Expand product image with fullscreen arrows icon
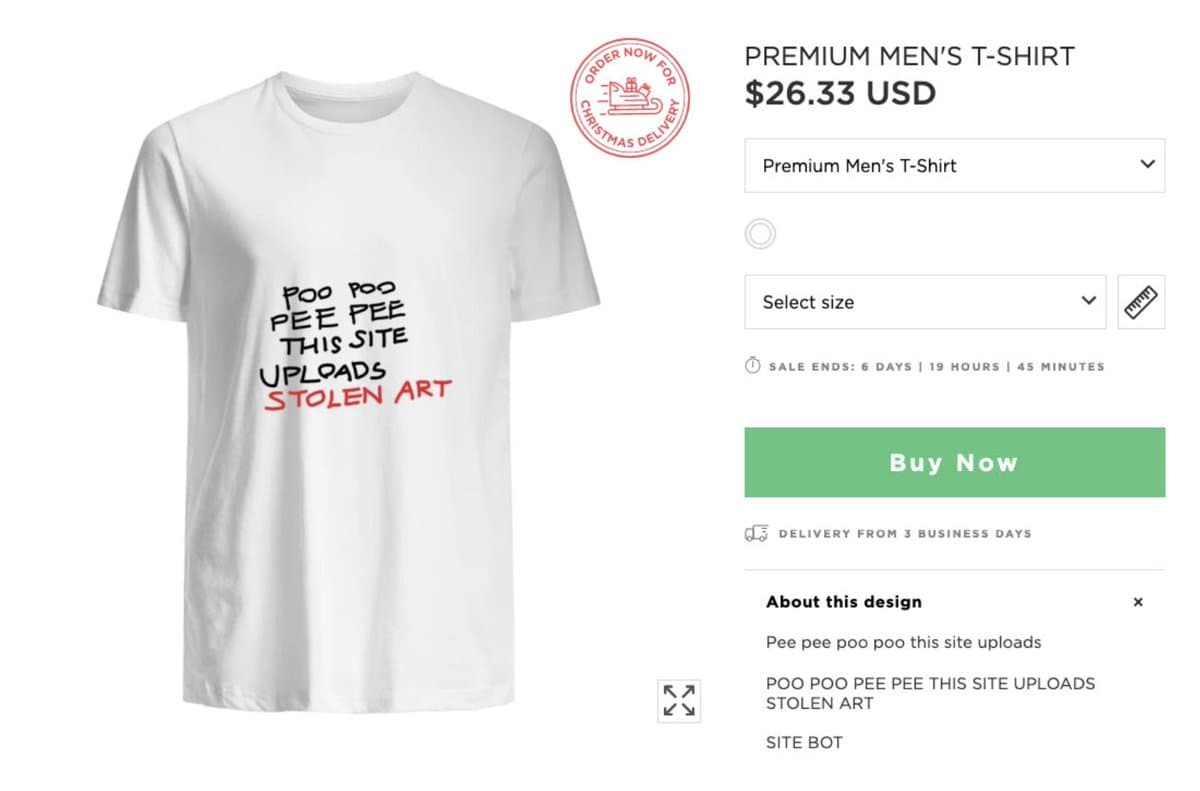The height and width of the screenshot is (791, 1200). click(x=679, y=700)
